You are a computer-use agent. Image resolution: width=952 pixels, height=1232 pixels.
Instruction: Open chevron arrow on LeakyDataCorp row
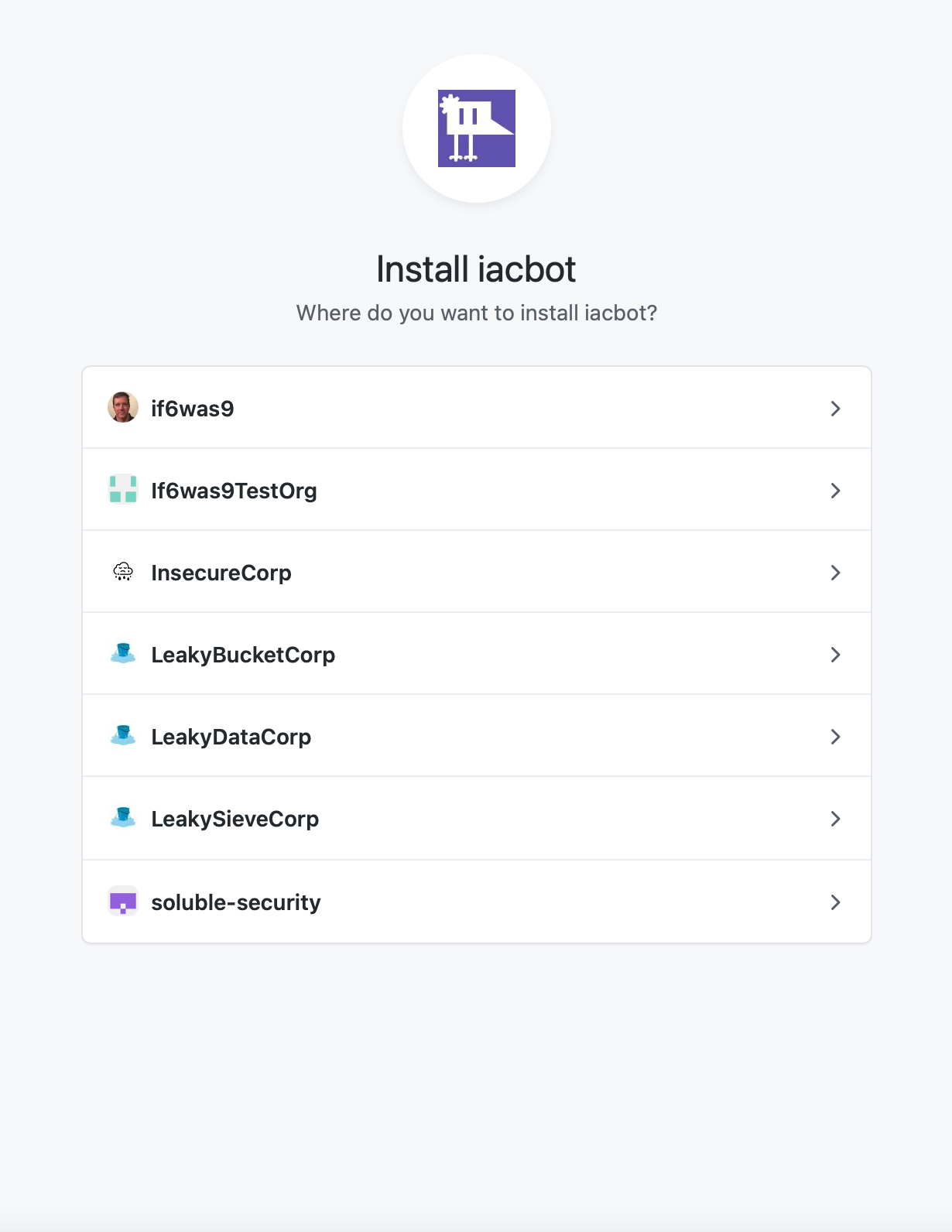(835, 737)
